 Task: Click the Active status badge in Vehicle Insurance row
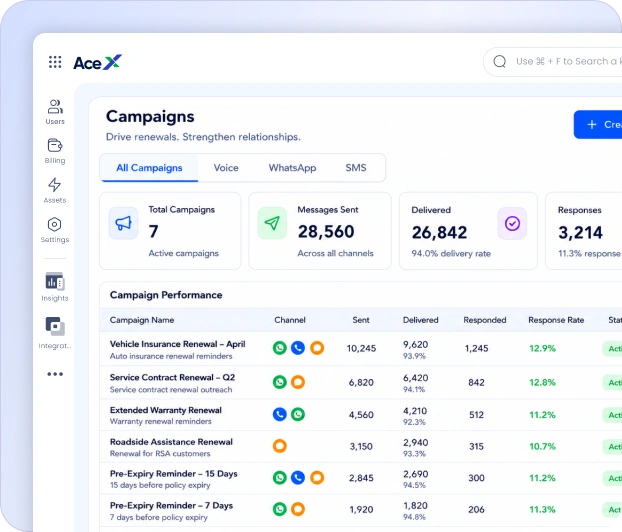[612, 348]
